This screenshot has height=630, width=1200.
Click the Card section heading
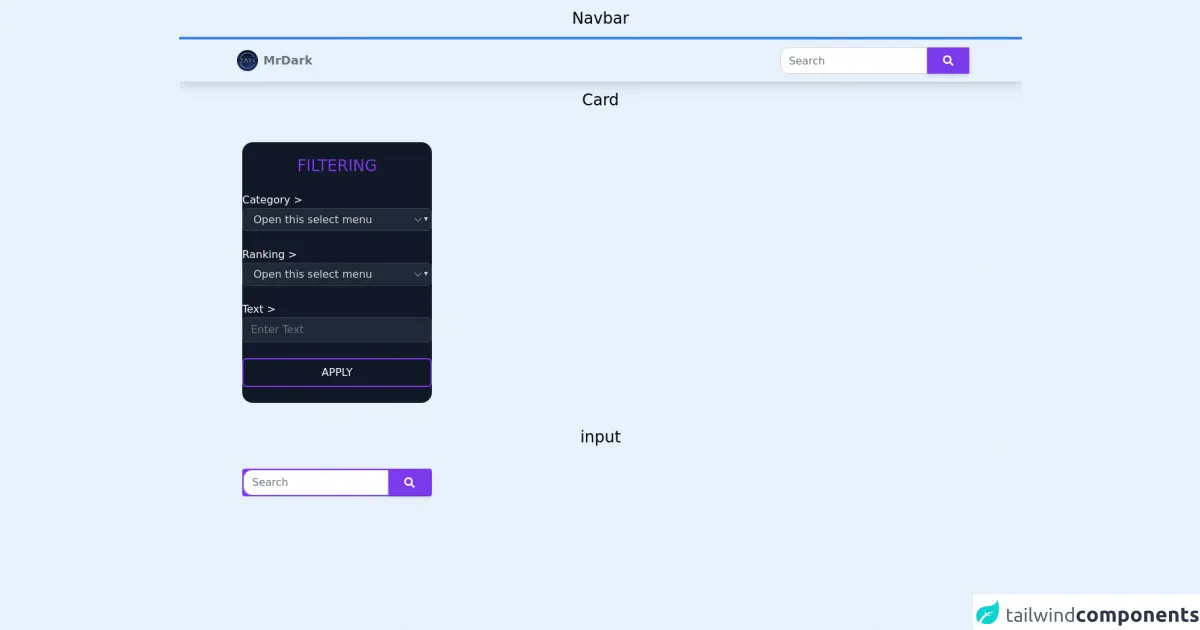(600, 100)
